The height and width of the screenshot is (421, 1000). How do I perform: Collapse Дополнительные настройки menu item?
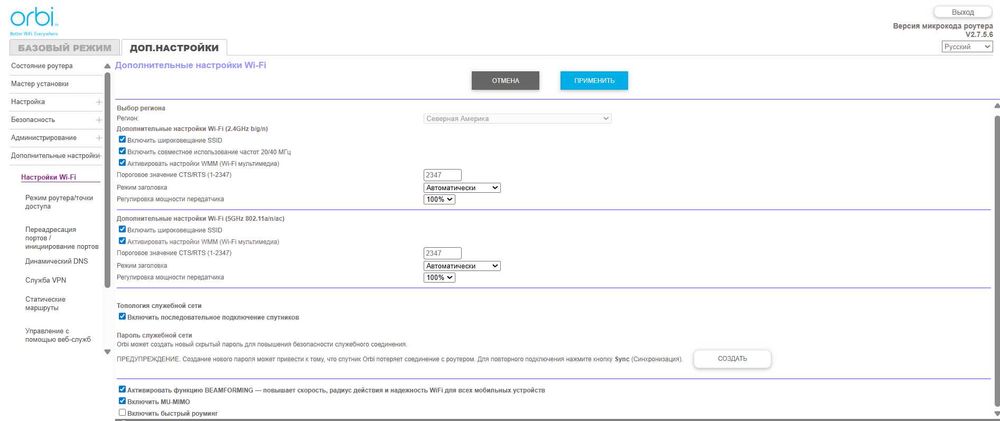tap(56, 155)
